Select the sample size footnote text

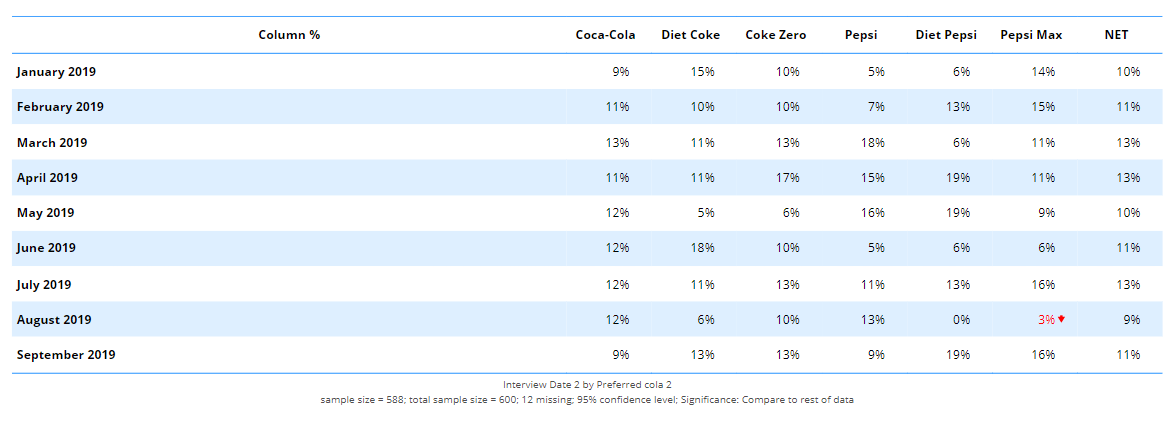point(587,400)
